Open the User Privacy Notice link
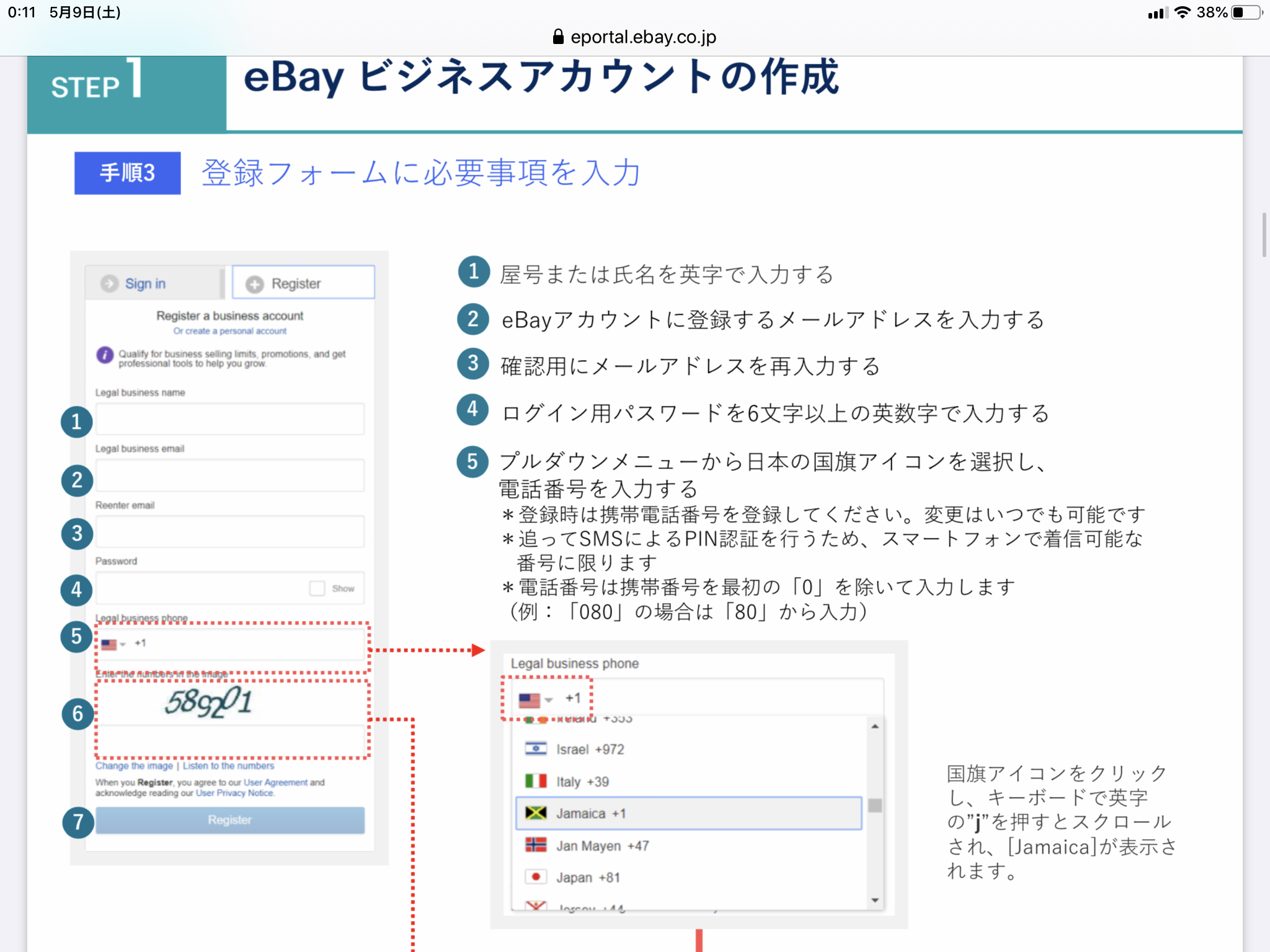The width and height of the screenshot is (1270, 952). point(234,793)
